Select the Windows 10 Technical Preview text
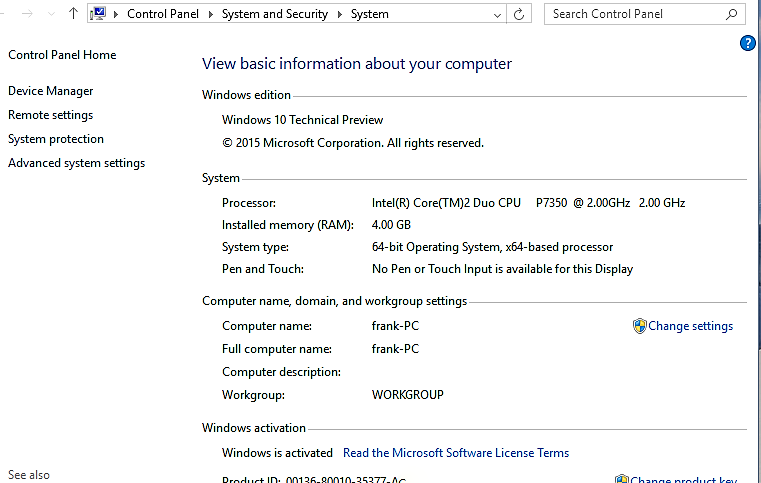 (x=302, y=120)
